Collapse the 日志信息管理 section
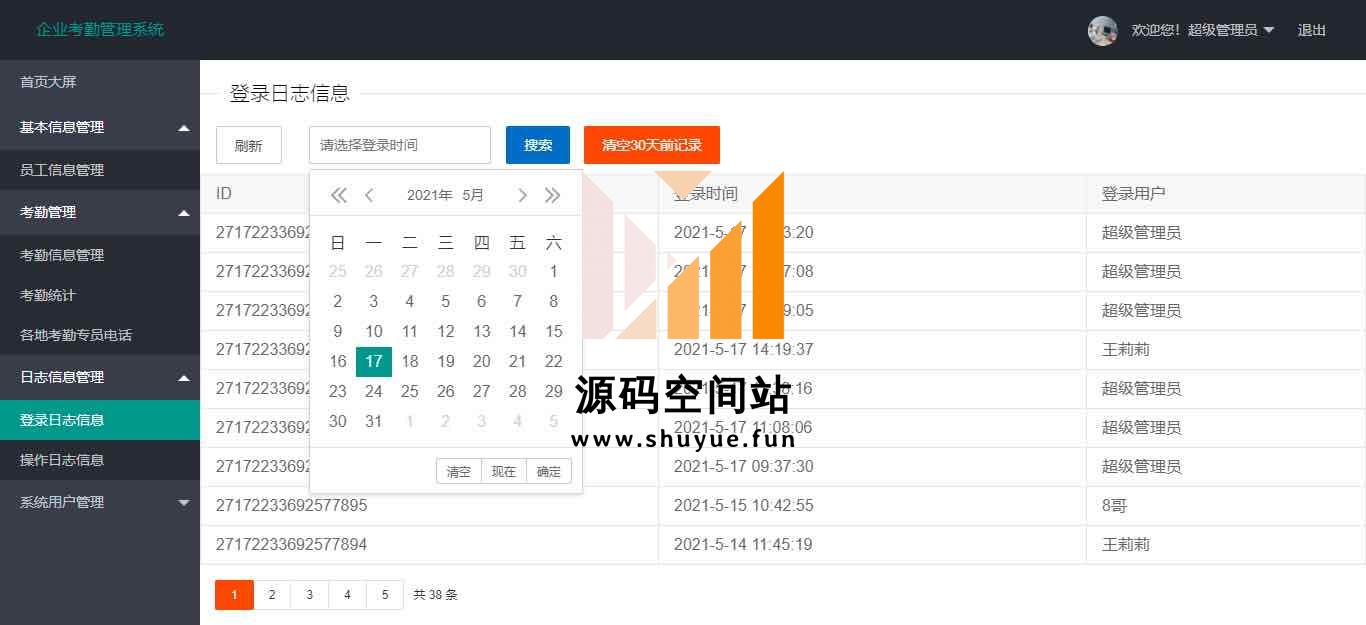This screenshot has width=1366, height=625. pos(100,377)
